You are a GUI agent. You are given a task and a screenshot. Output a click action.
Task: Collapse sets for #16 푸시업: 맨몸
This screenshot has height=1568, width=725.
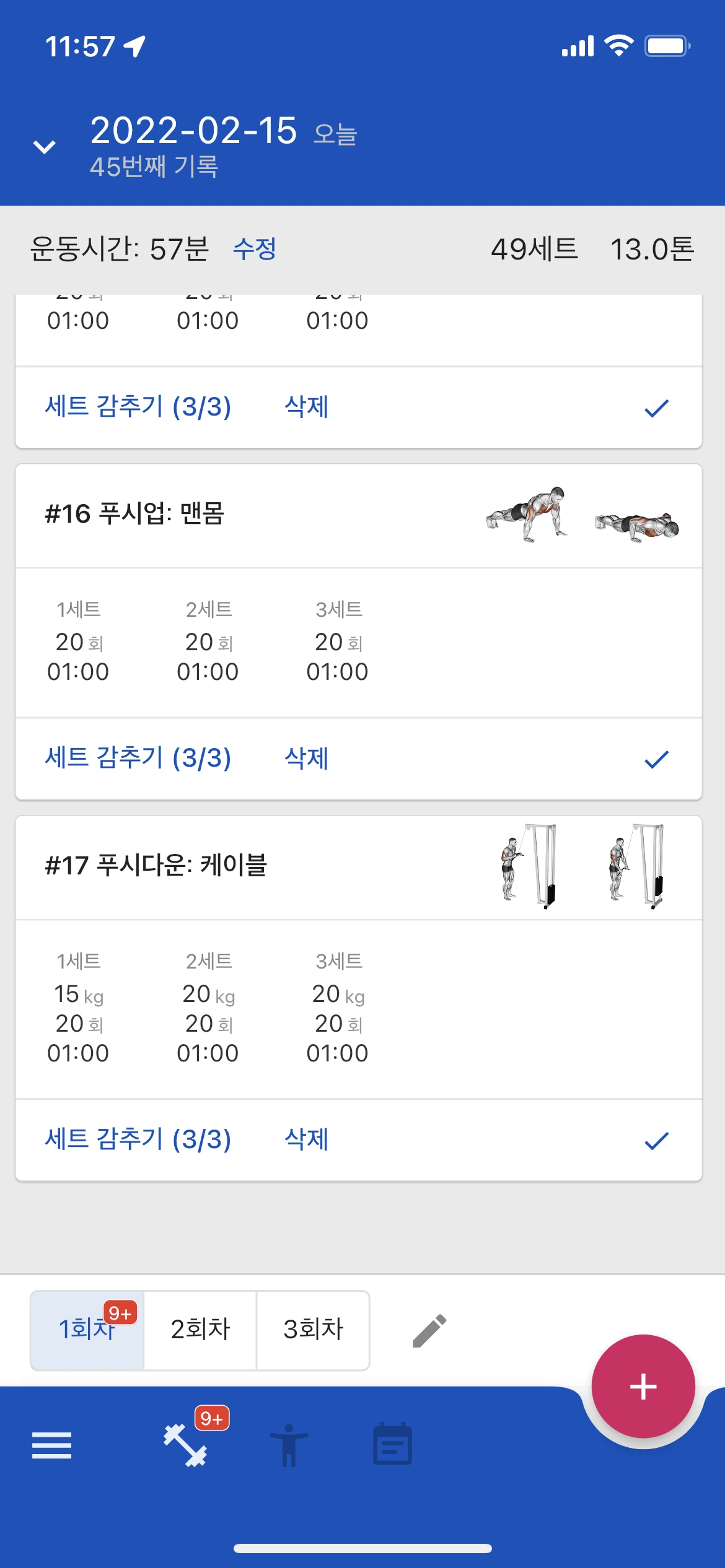pyautogui.click(x=138, y=758)
